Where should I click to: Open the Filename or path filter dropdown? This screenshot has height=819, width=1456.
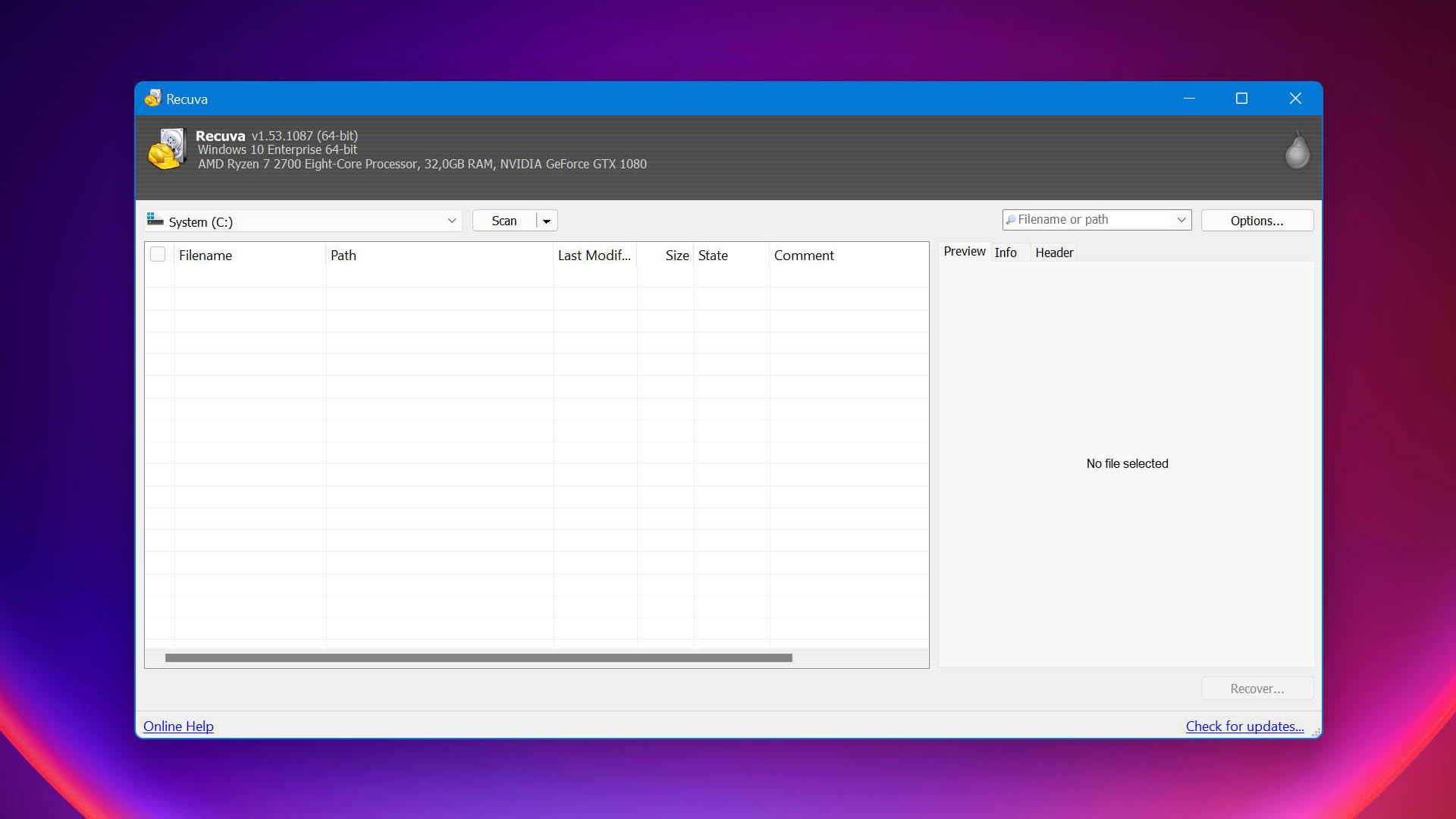pos(1181,220)
